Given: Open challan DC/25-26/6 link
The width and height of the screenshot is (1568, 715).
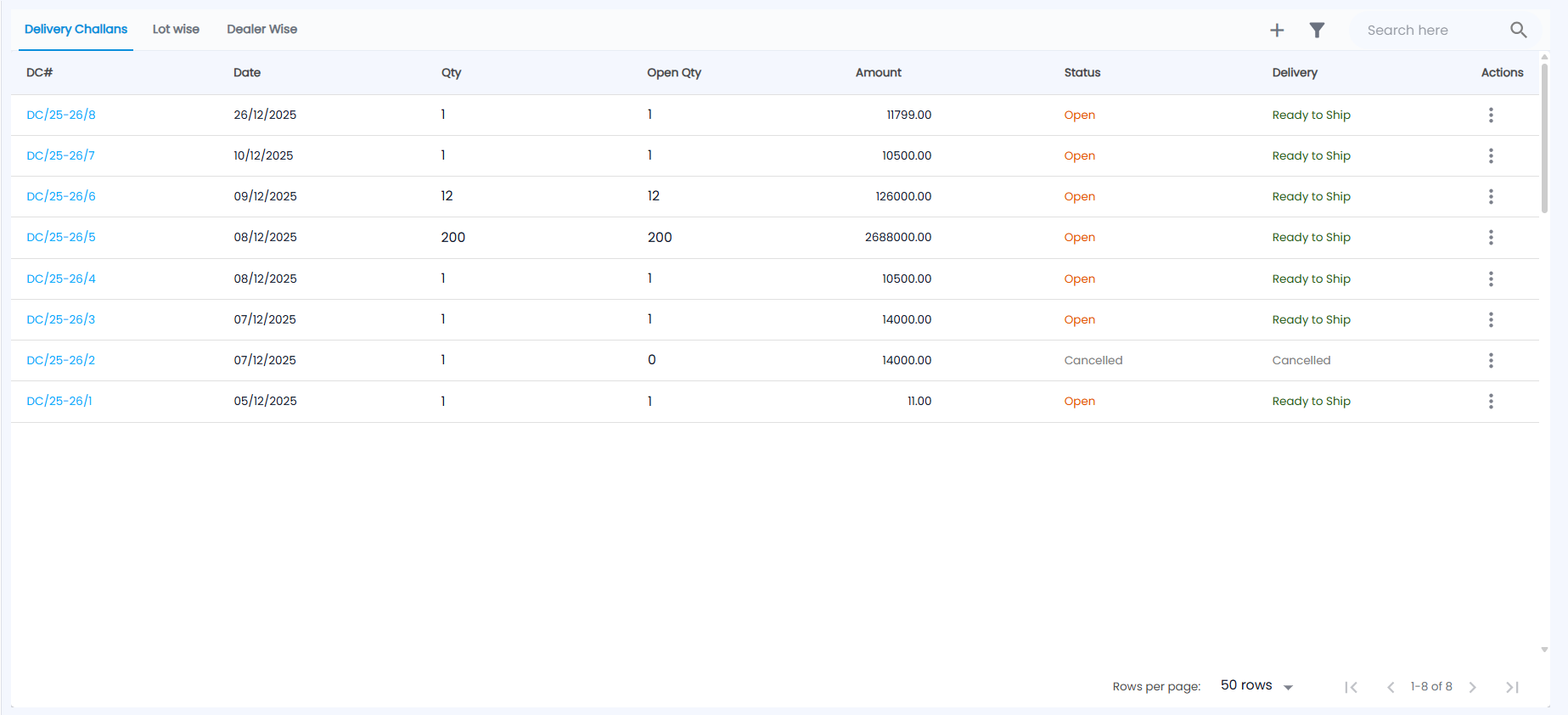Looking at the screenshot, I should tap(61, 196).
